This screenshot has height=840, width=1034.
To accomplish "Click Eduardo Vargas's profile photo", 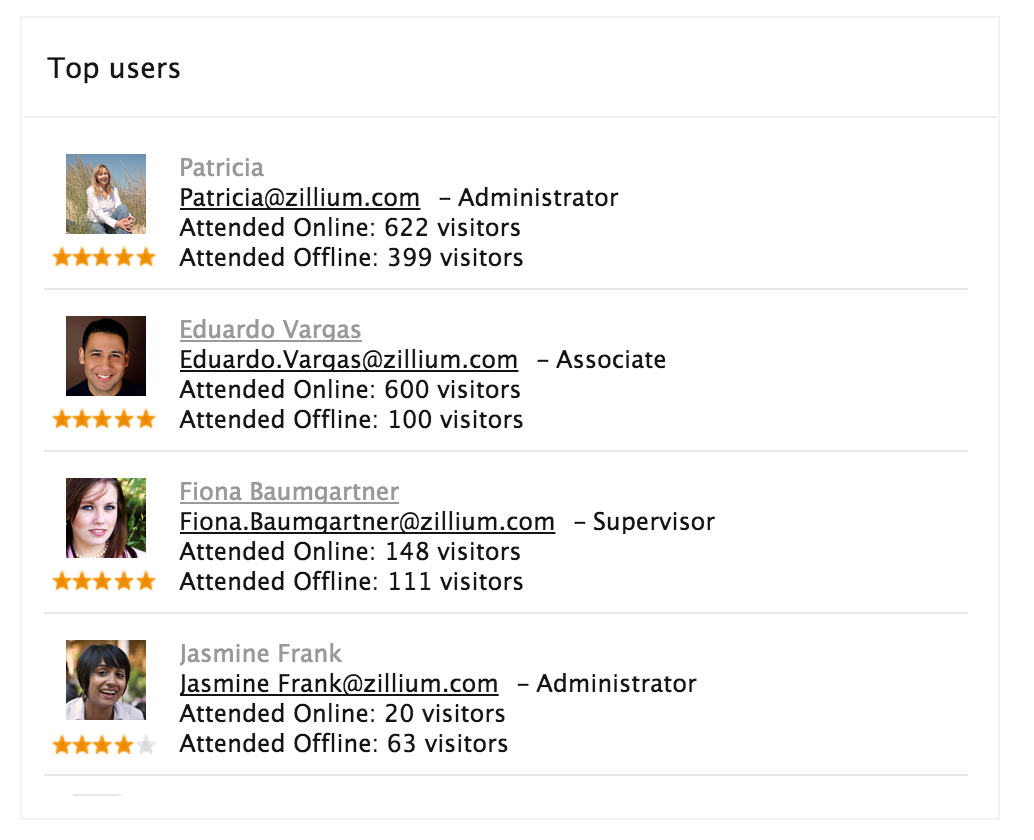I will 106,356.
